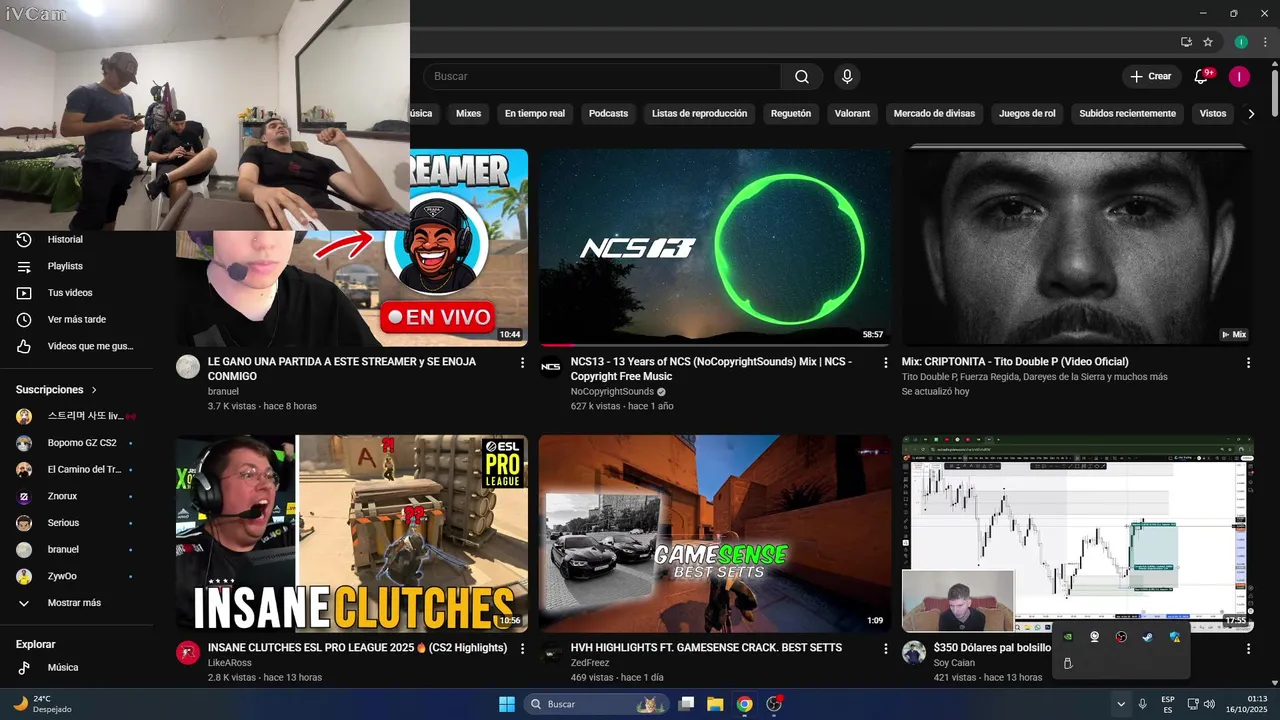This screenshot has width=1280, height=720.
Task: Select Mercado de divisas chip
Action: click(934, 114)
